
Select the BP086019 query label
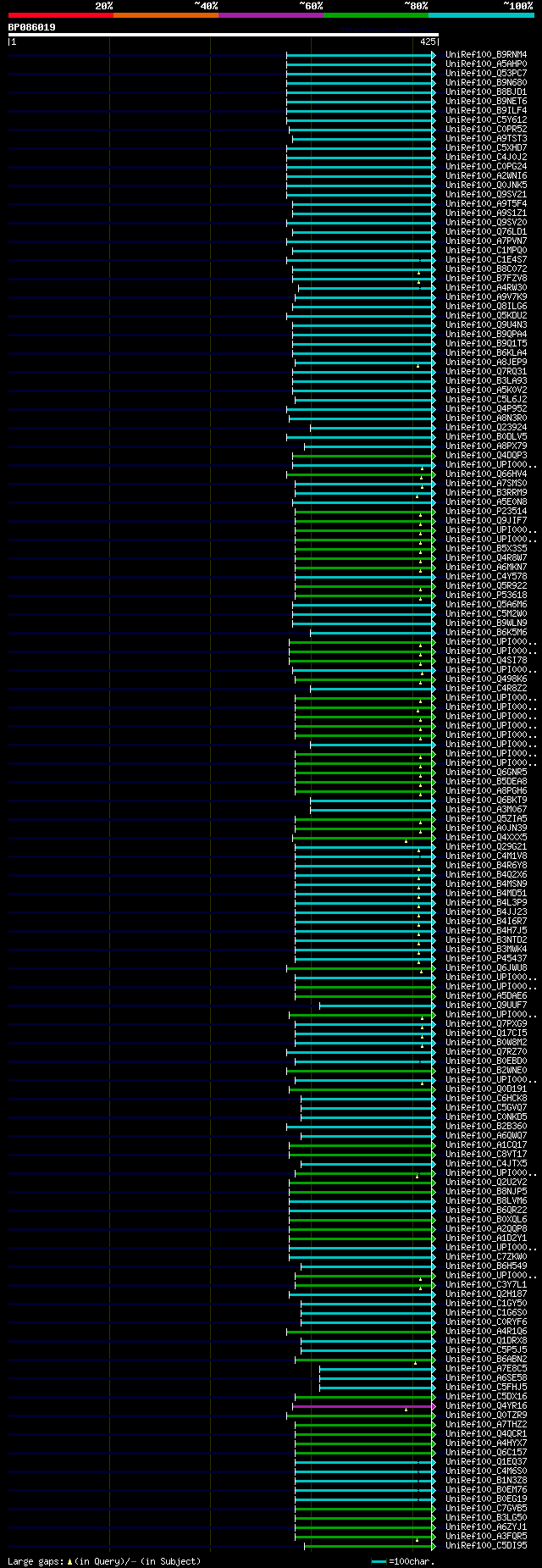32,27
